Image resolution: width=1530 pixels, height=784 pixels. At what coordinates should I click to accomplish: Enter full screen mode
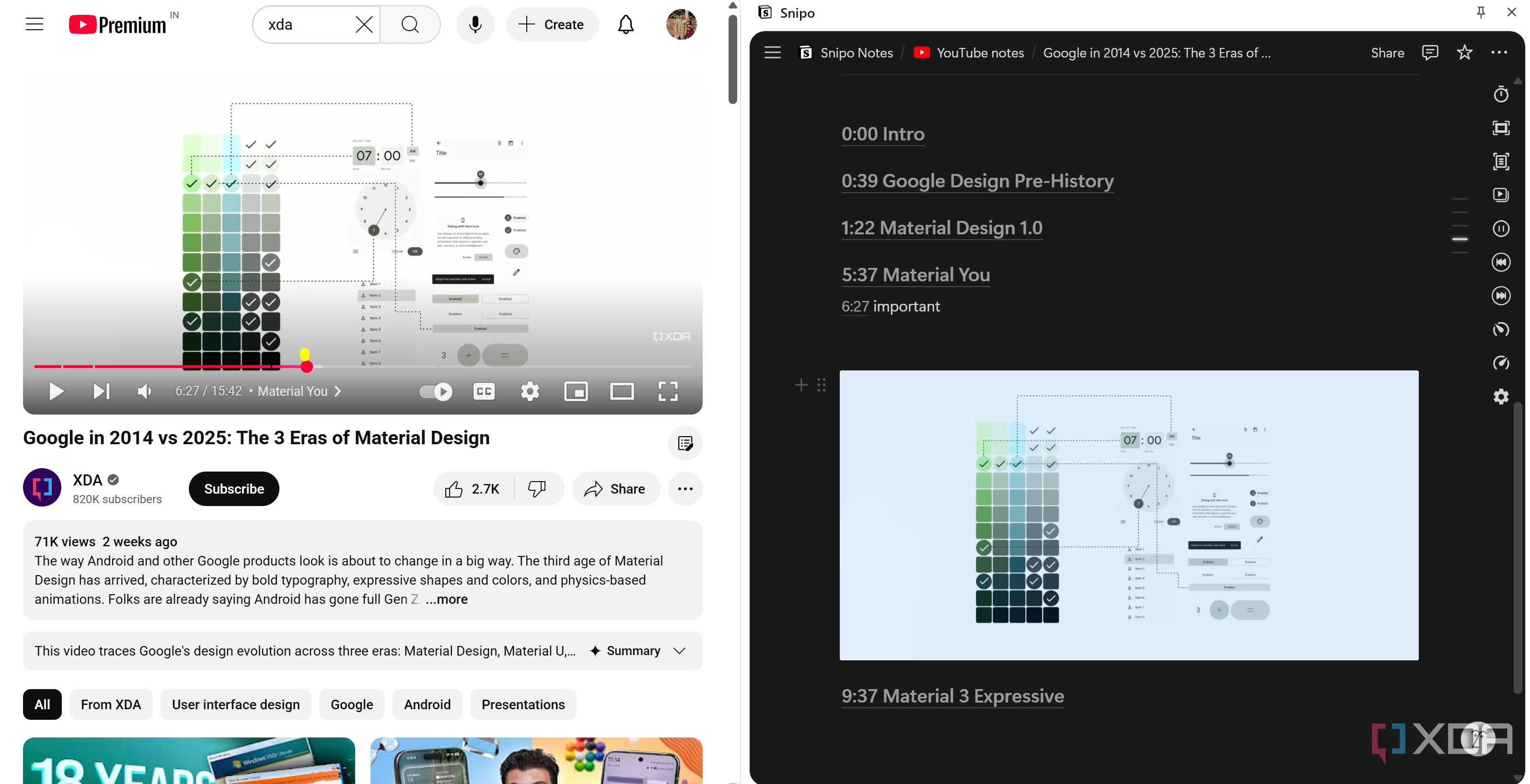pyautogui.click(x=668, y=392)
